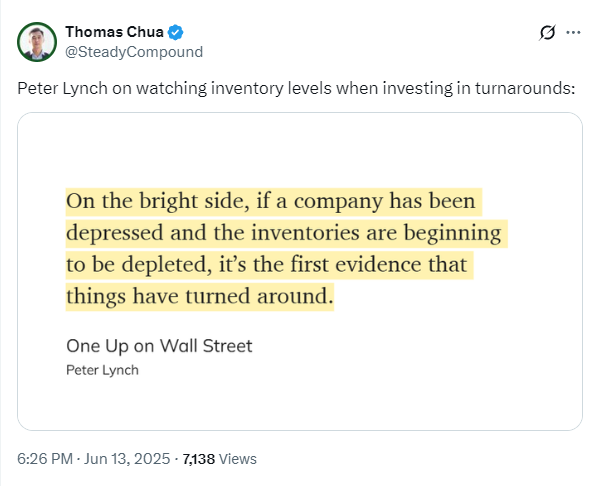Click the Thomas Chua display name

coord(115,32)
